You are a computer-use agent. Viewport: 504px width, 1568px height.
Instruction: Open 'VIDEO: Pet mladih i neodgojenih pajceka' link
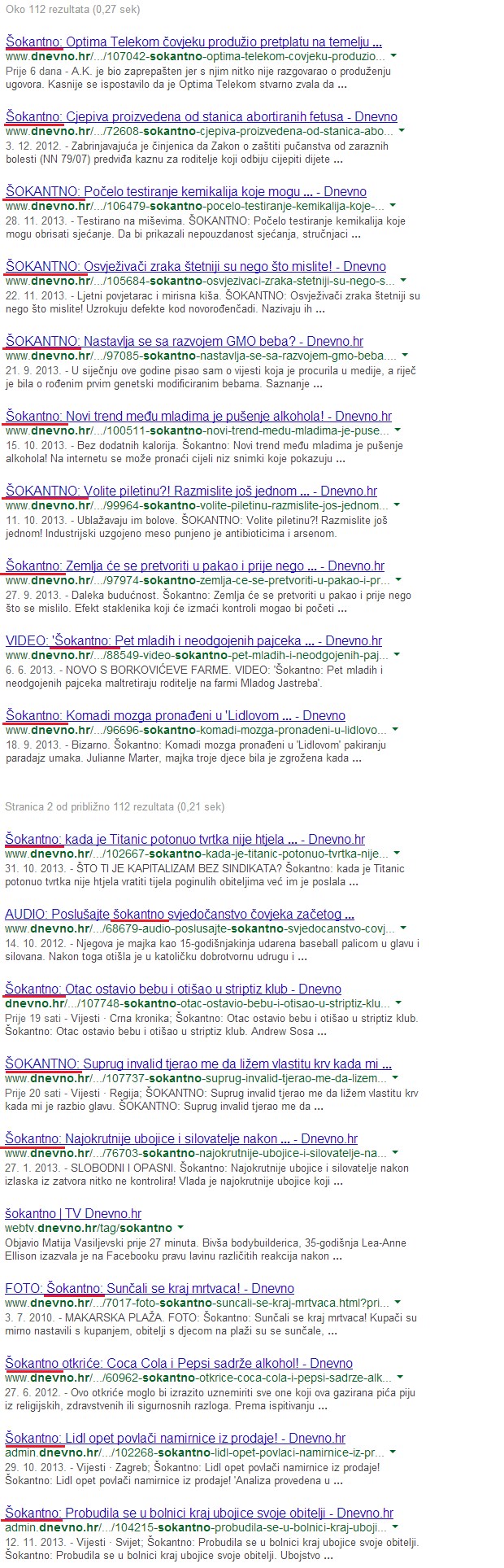(x=193, y=640)
